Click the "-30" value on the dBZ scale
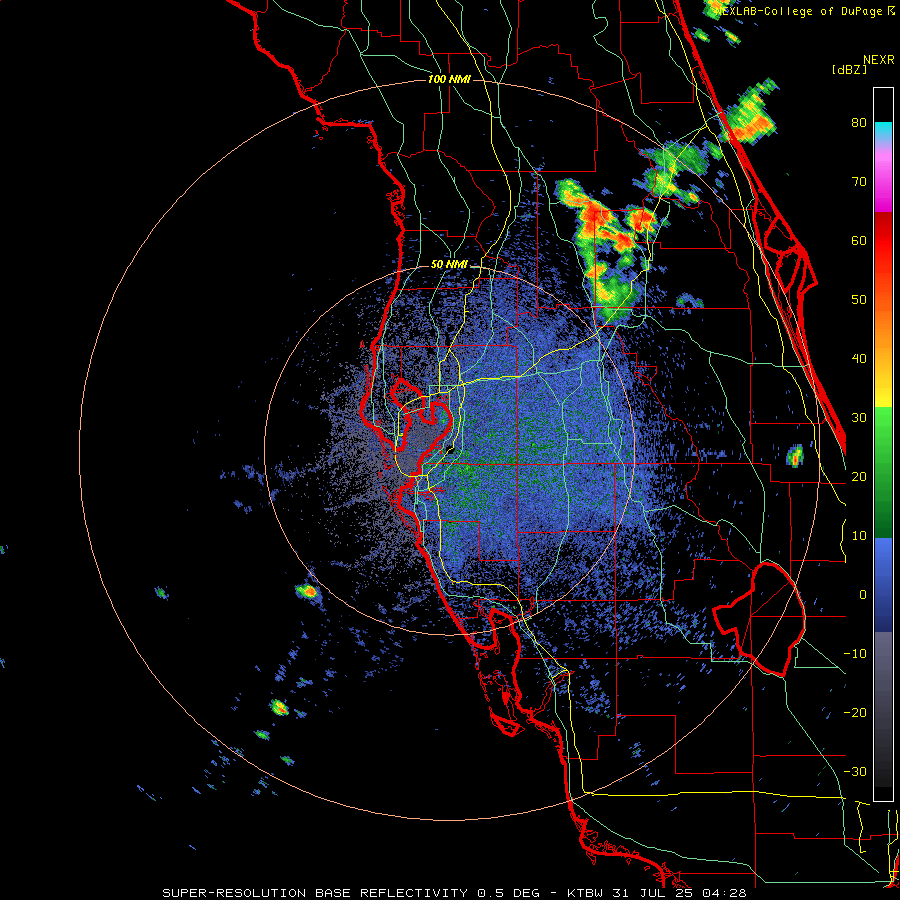 click(x=855, y=771)
